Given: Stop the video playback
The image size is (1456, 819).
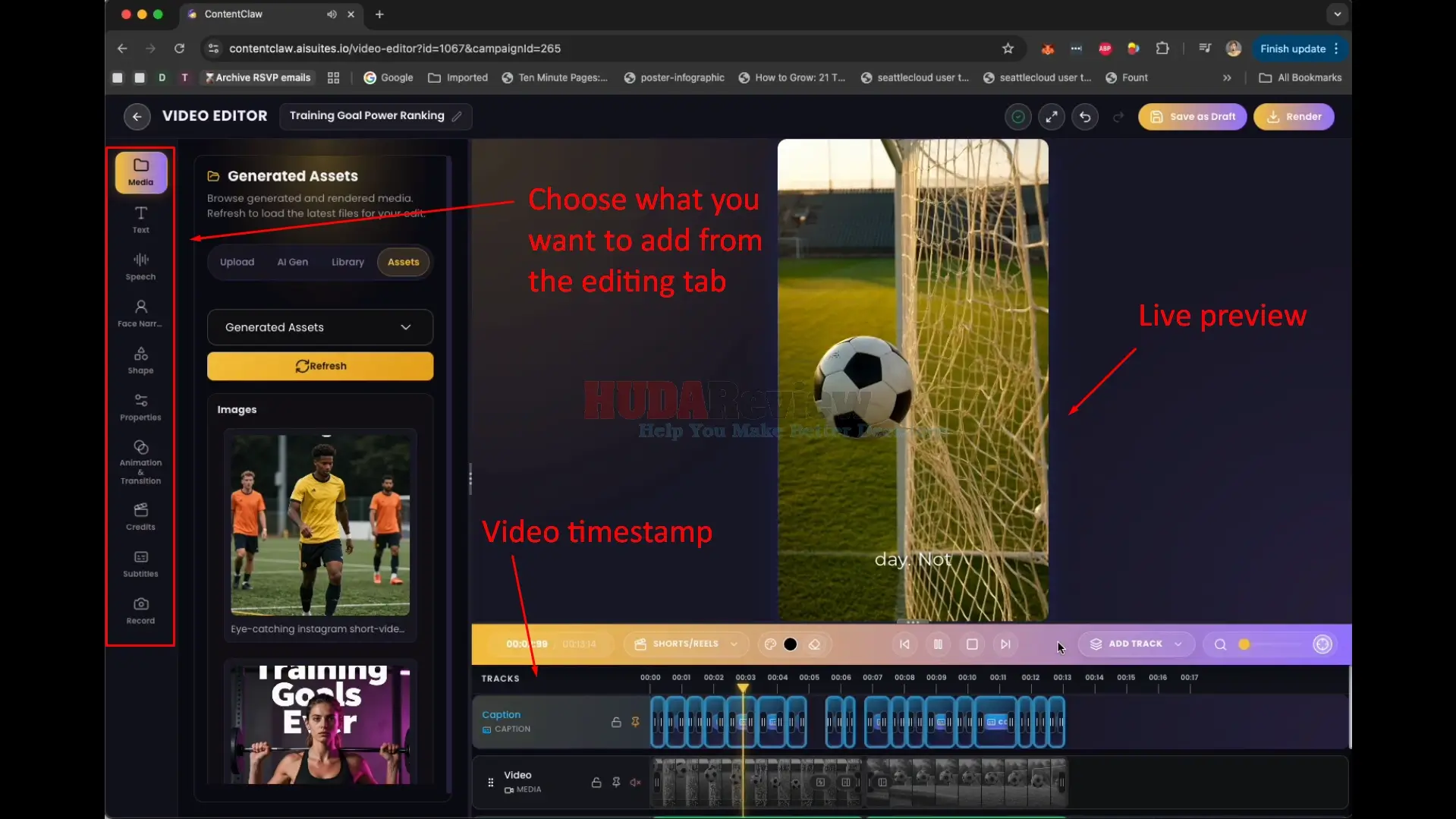Looking at the screenshot, I should click(x=972, y=644).
